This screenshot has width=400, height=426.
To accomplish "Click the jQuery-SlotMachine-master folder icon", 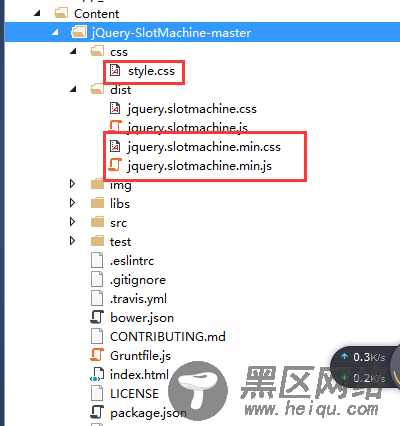I will [x=79, y=32].
